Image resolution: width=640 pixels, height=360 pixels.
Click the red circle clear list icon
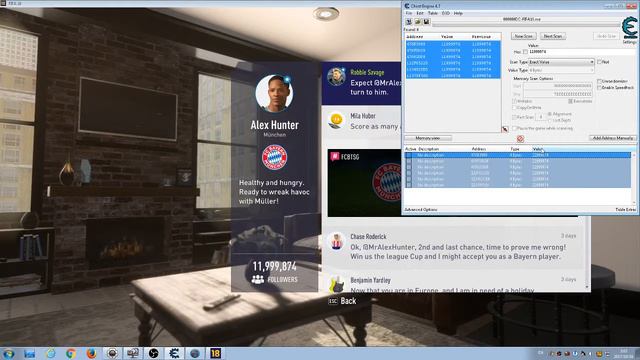(520, 139)
